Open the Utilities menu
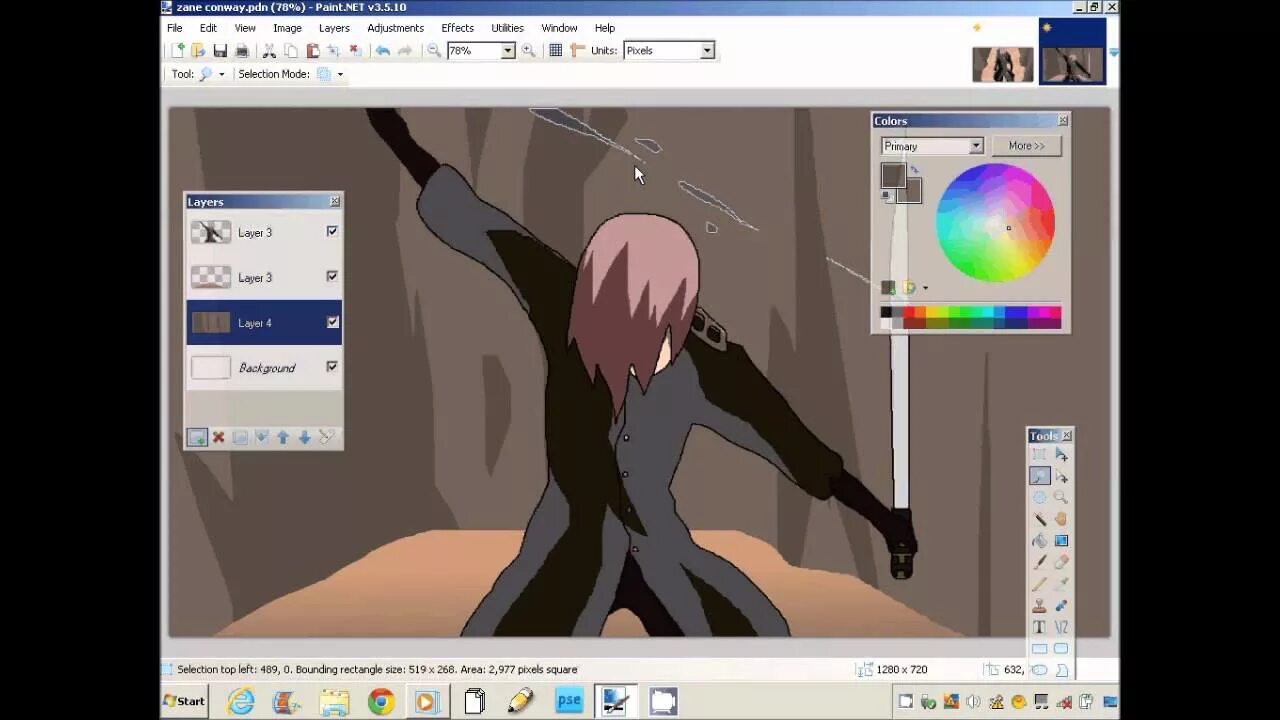This screenshot has width=1280, height=720. (x=507, y=28)
